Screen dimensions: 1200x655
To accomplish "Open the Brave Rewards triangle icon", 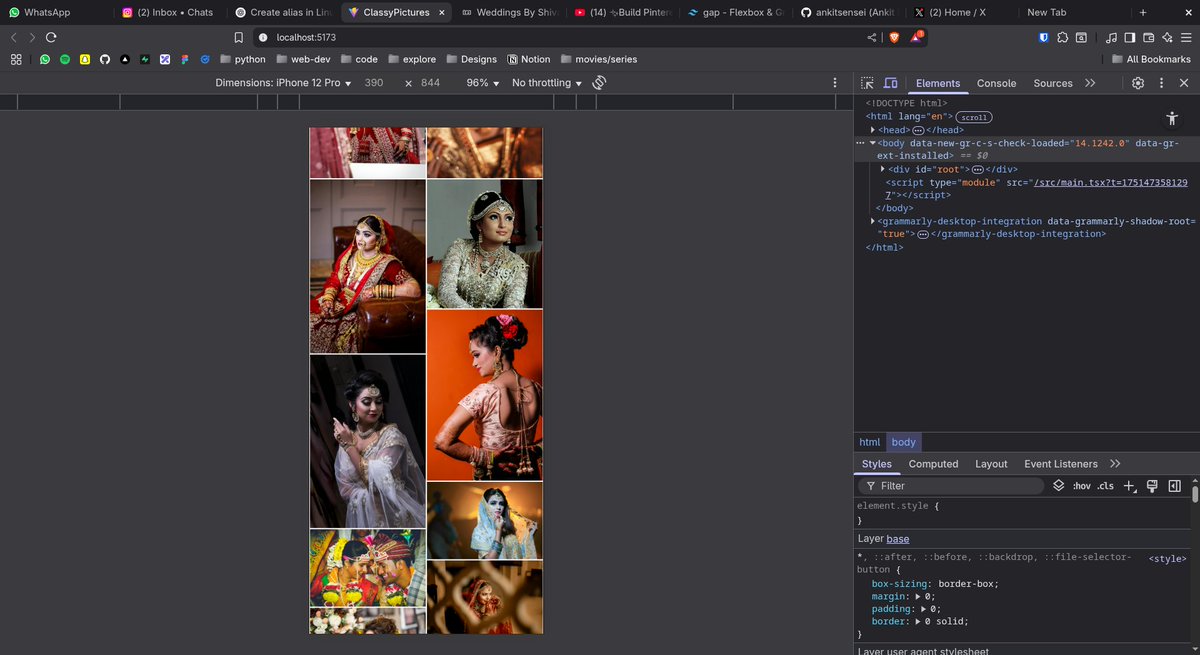I will tap(917, 37).
